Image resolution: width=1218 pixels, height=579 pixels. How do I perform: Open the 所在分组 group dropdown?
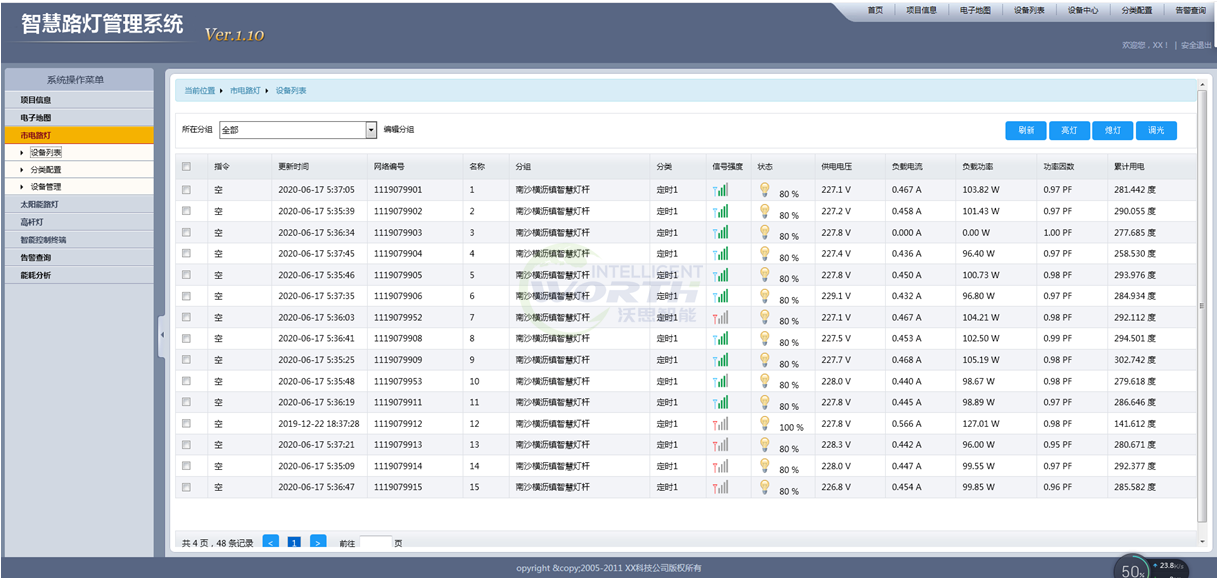coord(371,130)
